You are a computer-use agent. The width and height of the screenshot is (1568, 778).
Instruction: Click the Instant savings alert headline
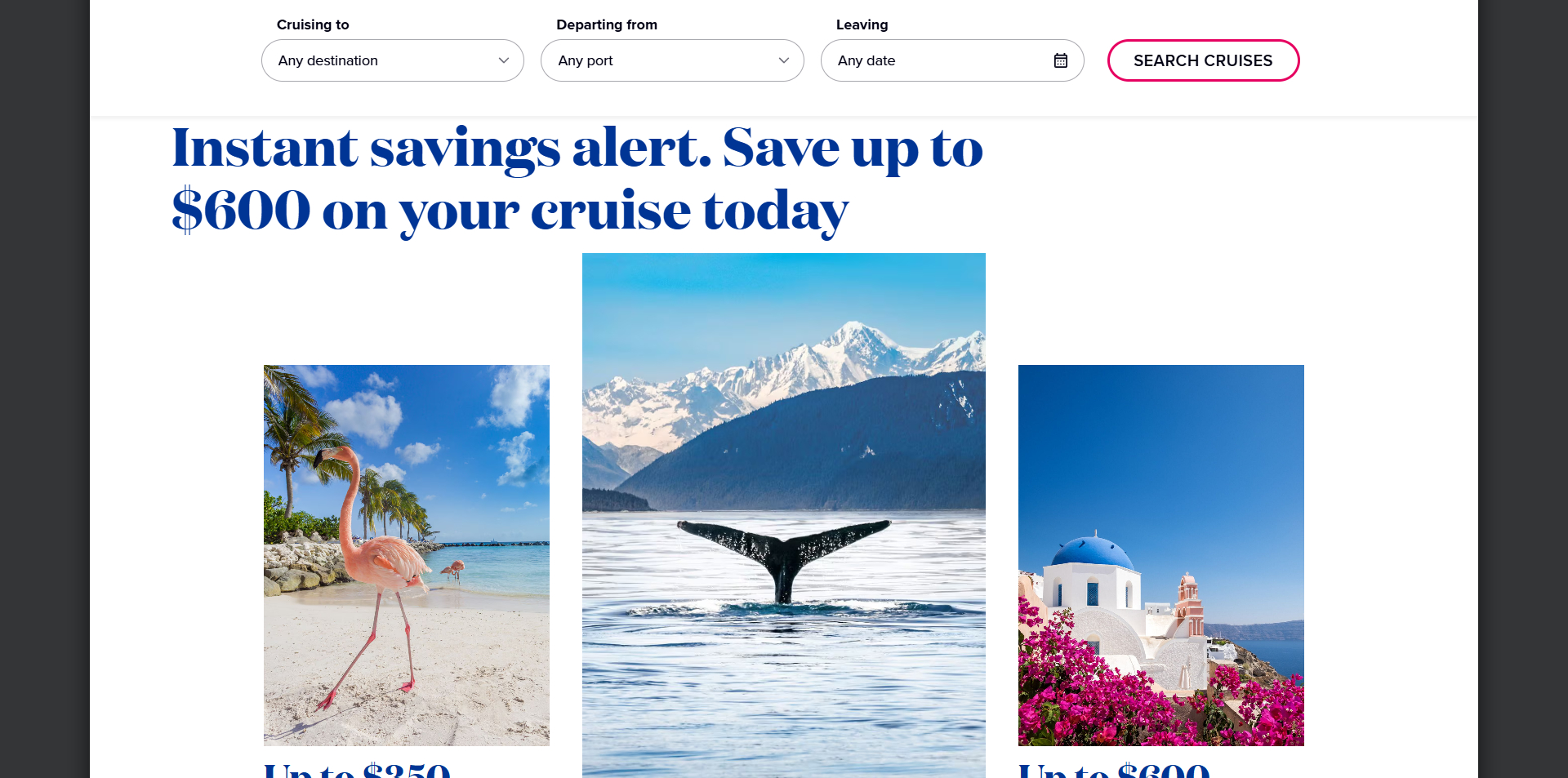pyautogui.click(x=577, y=180)
